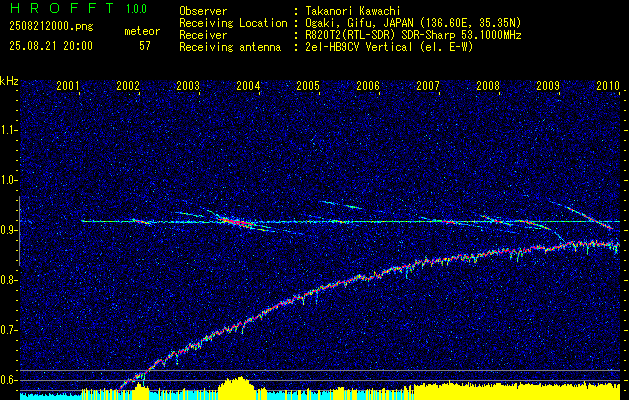Click the 0.8 frequency axis label

8,280
